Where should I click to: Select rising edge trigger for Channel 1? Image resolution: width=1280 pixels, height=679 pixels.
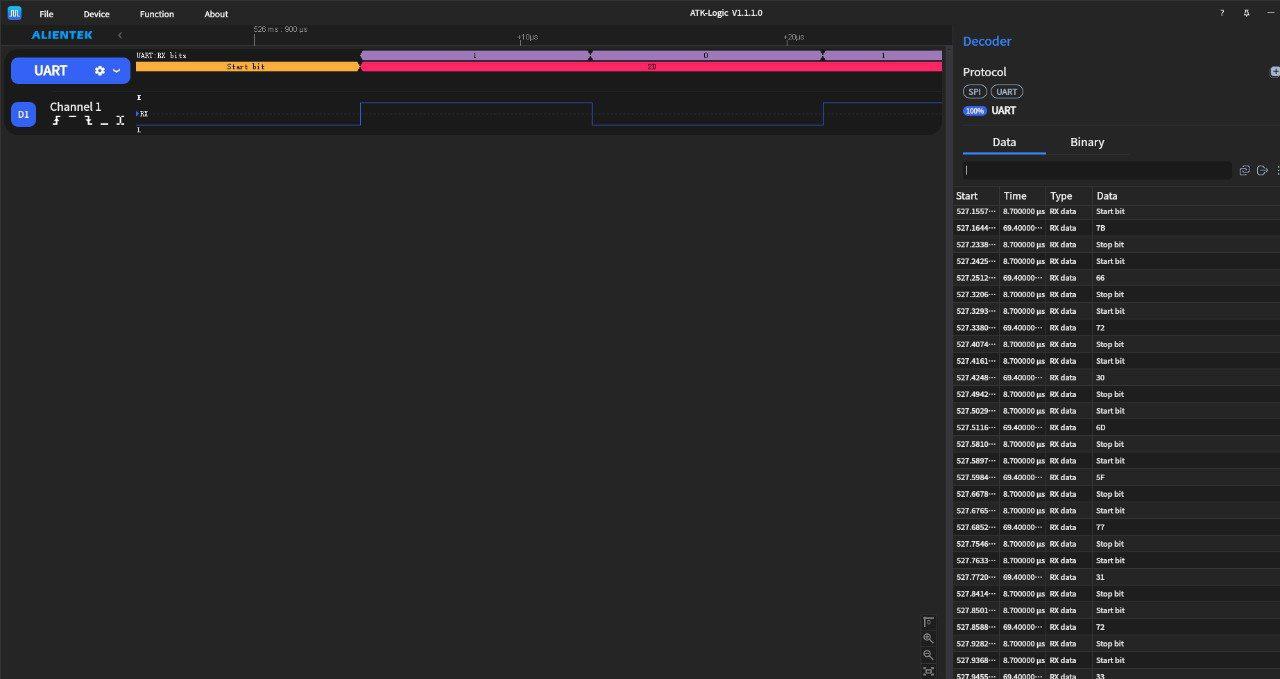pos(57,120)
